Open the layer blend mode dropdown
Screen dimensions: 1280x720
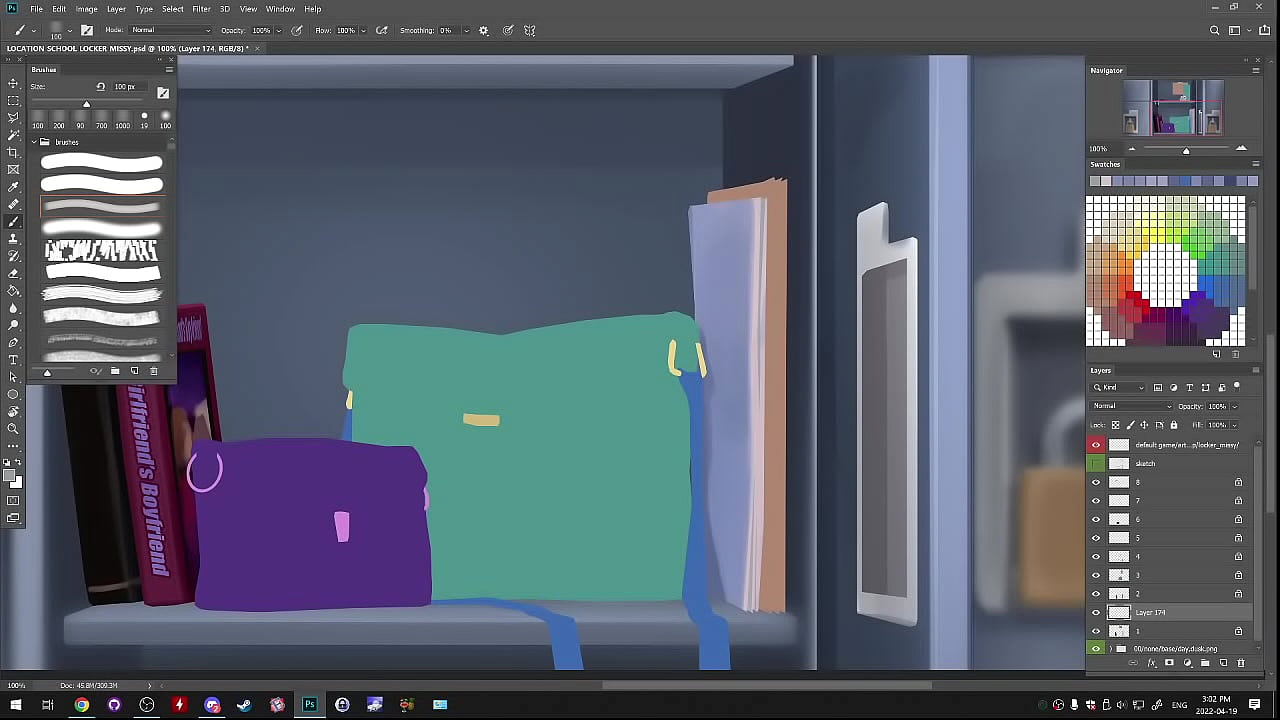coord(1133,406)
